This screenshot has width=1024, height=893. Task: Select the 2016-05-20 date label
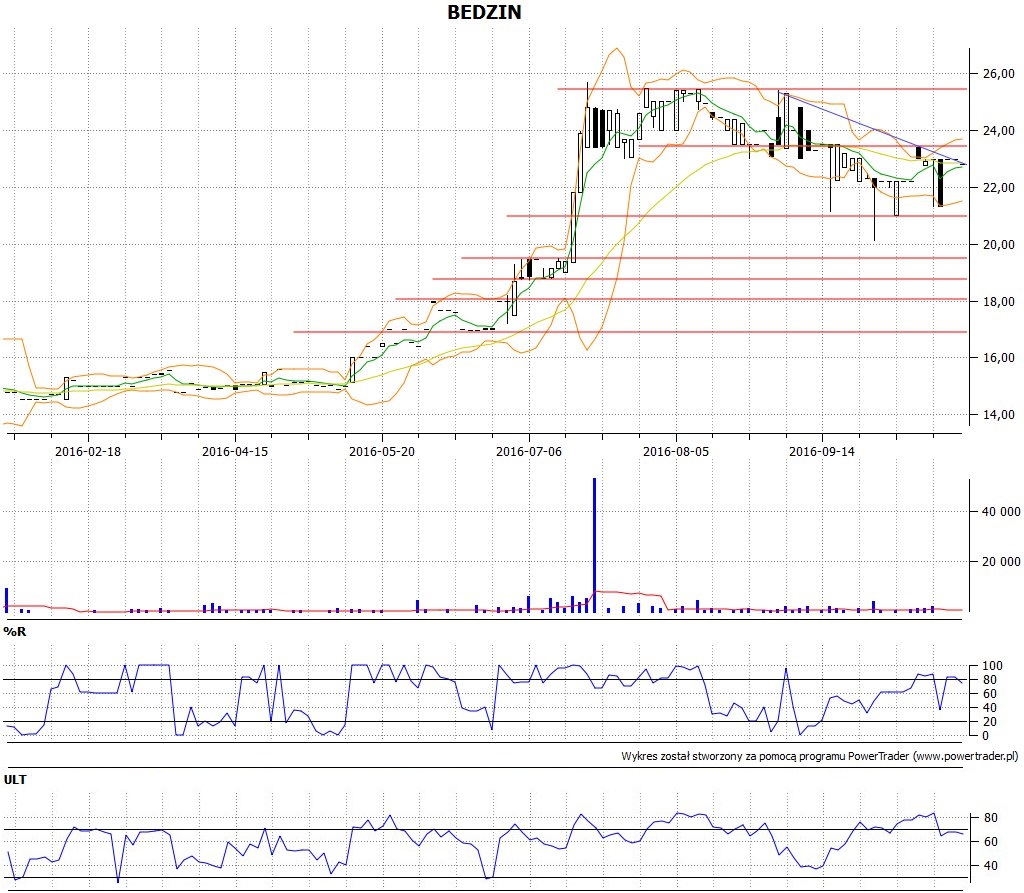coord(382,451)
